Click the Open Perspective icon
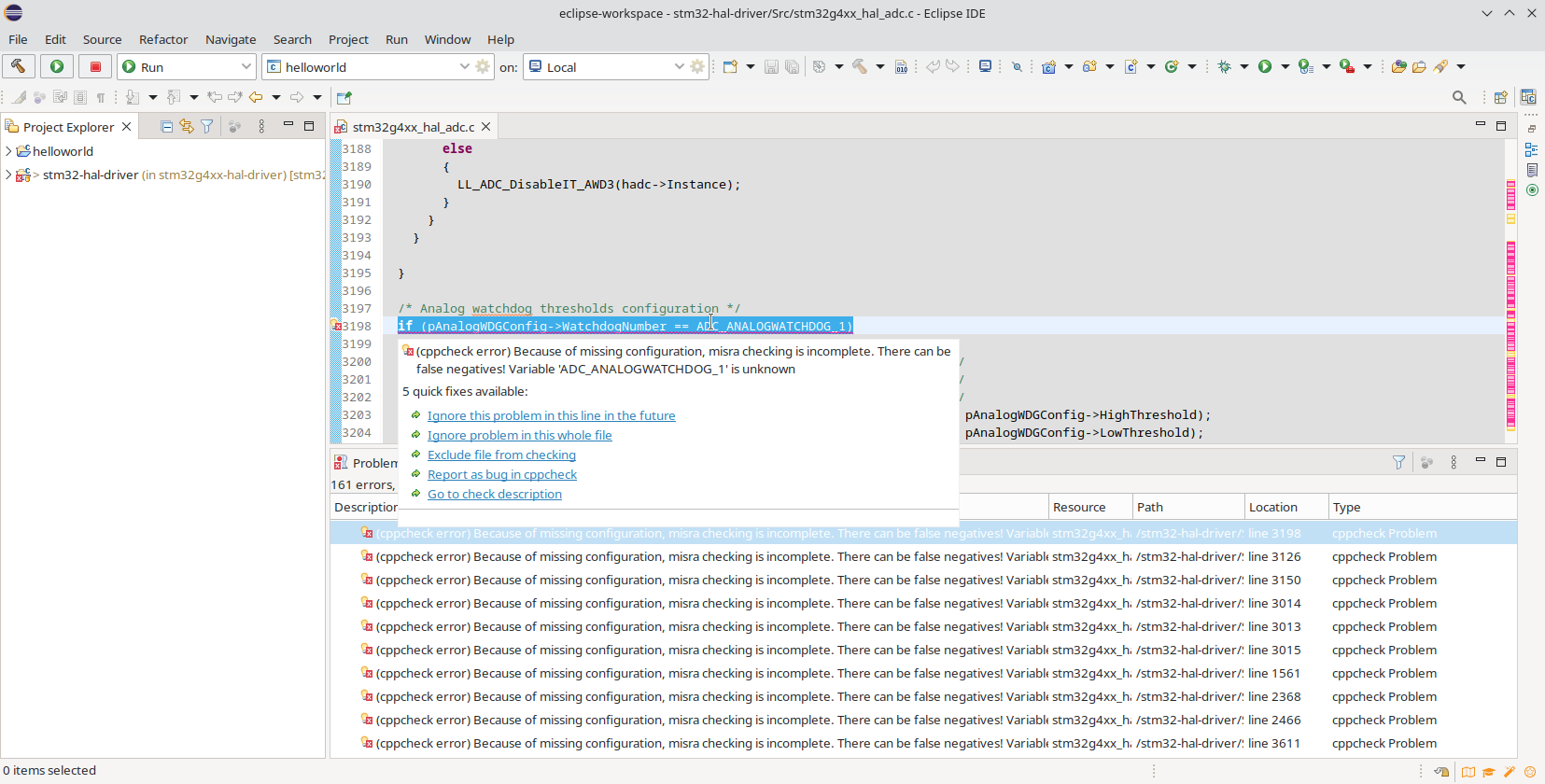The height and width of the screenshot is (784, 1545). [1501, 97]
